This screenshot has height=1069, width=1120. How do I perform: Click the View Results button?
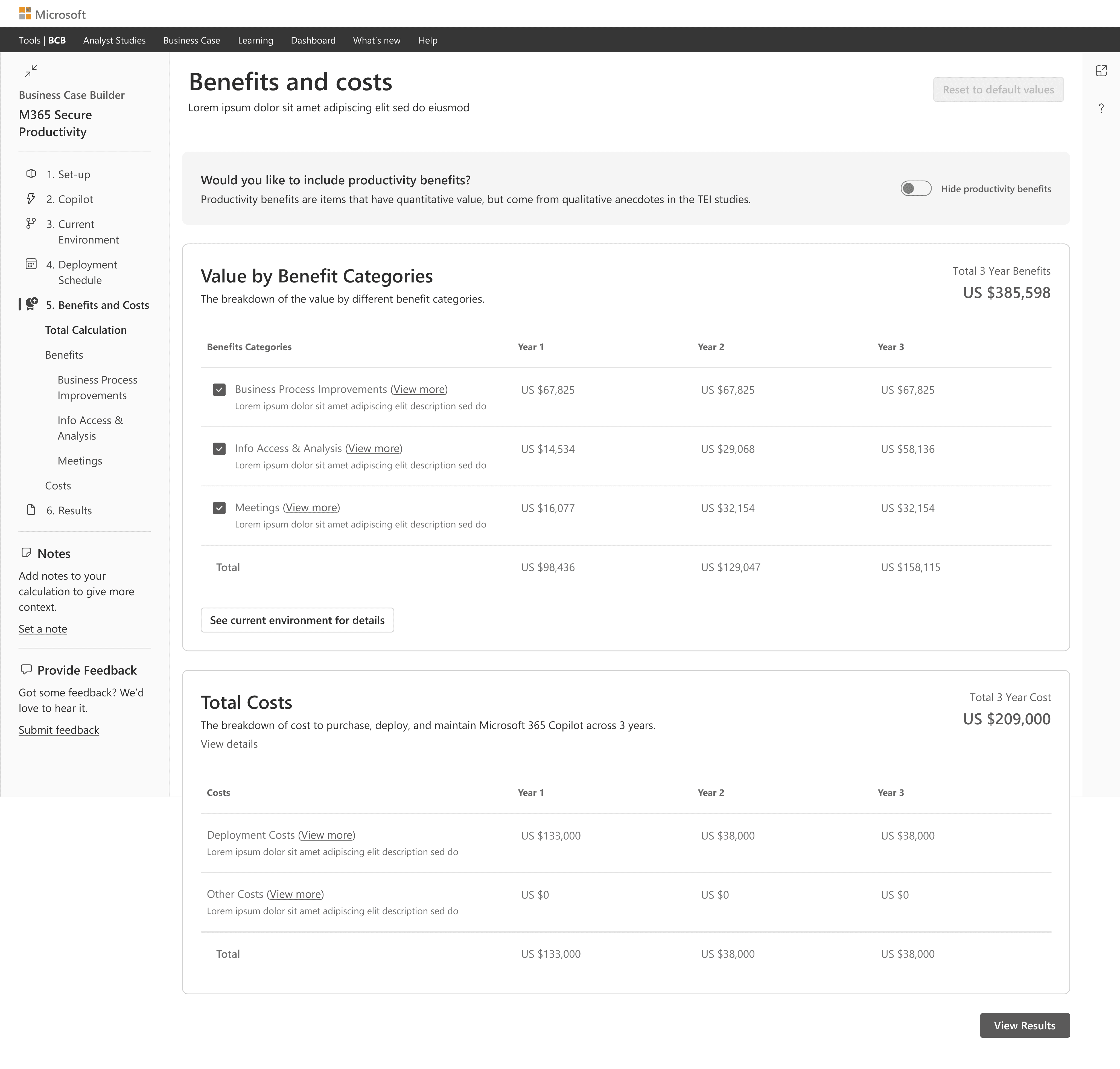point(1024,1026)
